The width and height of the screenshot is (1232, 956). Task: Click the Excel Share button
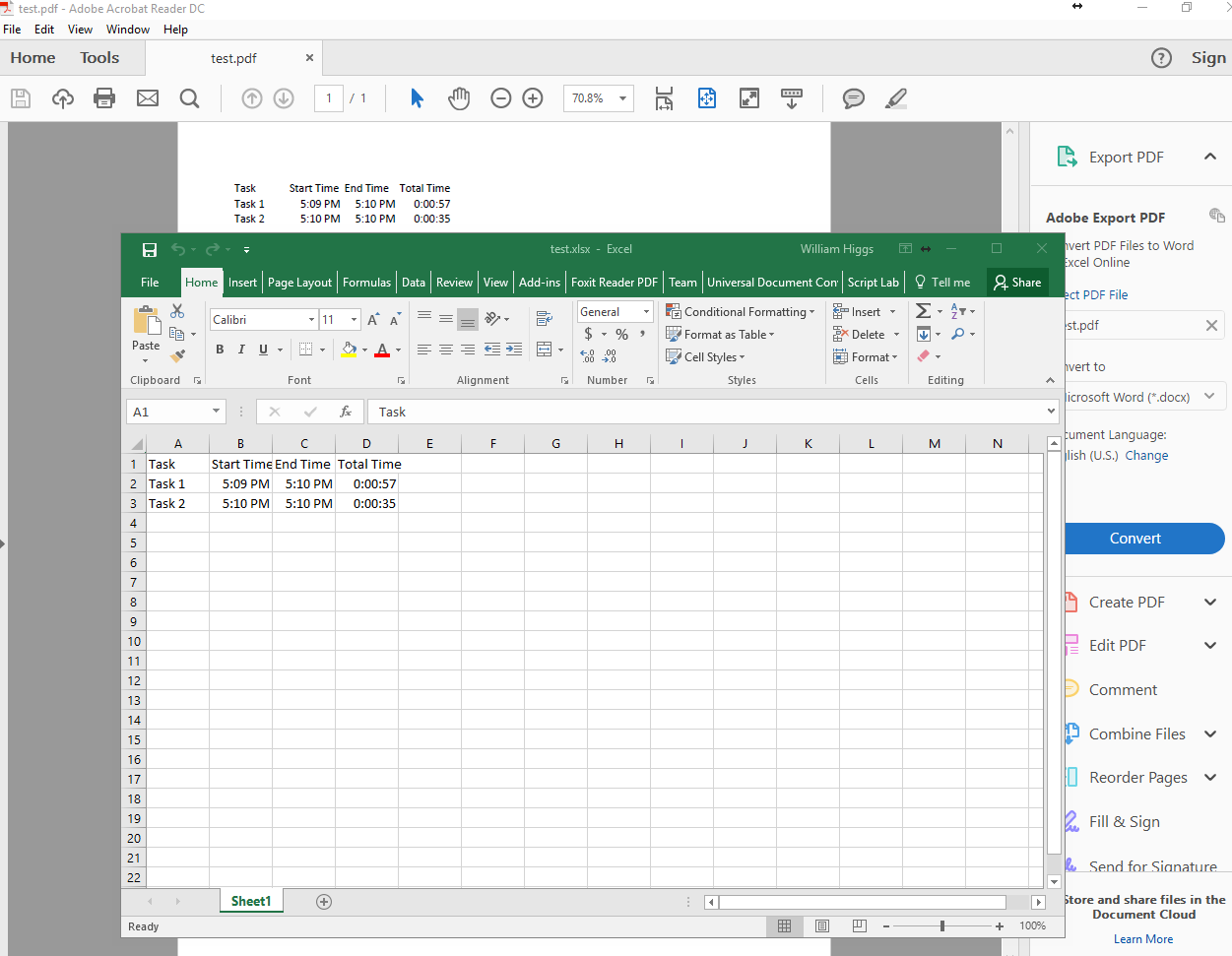pyautogui.click(x=1017, y=283)
